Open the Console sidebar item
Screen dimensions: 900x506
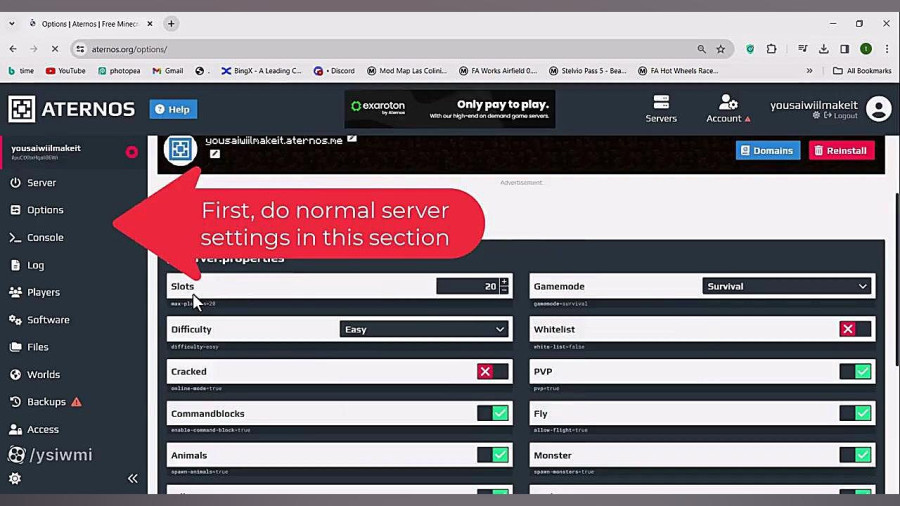click(37, 238)
